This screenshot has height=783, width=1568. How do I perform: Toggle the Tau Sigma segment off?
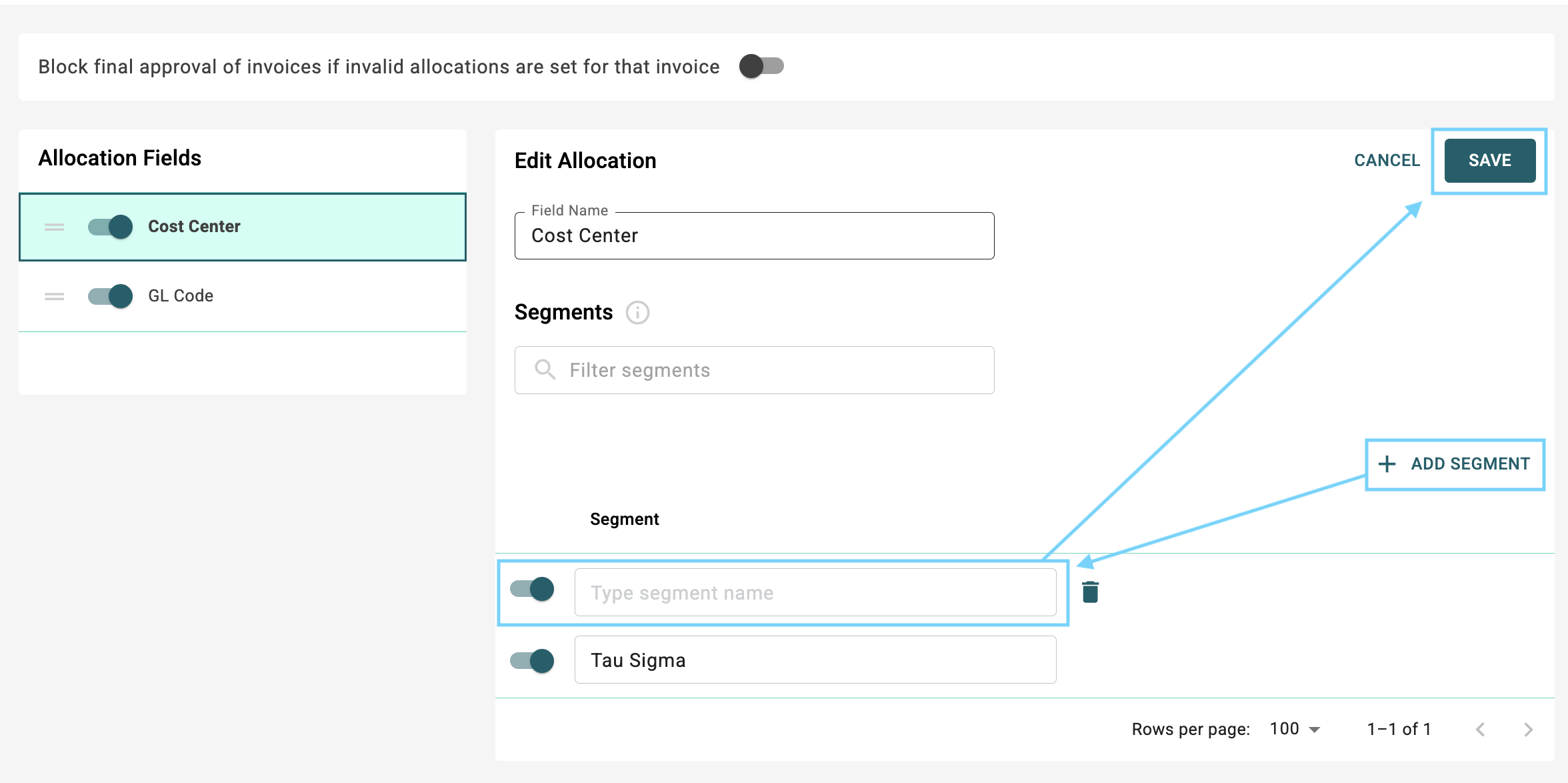(532, 660)
